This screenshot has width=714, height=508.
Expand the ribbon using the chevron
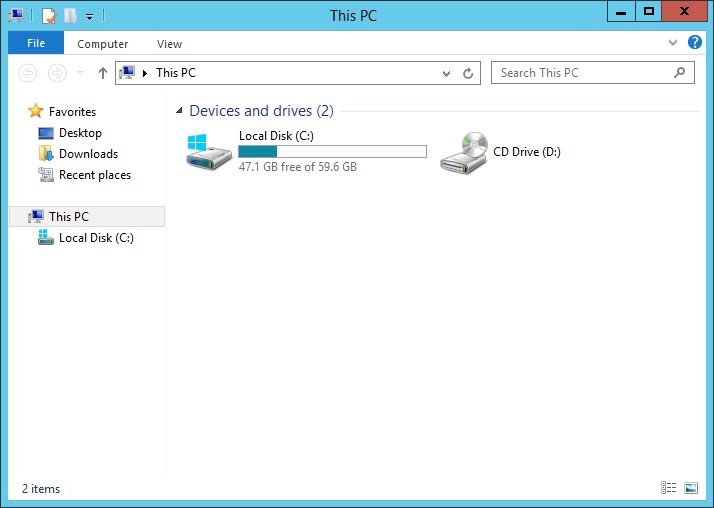[673, 43]
